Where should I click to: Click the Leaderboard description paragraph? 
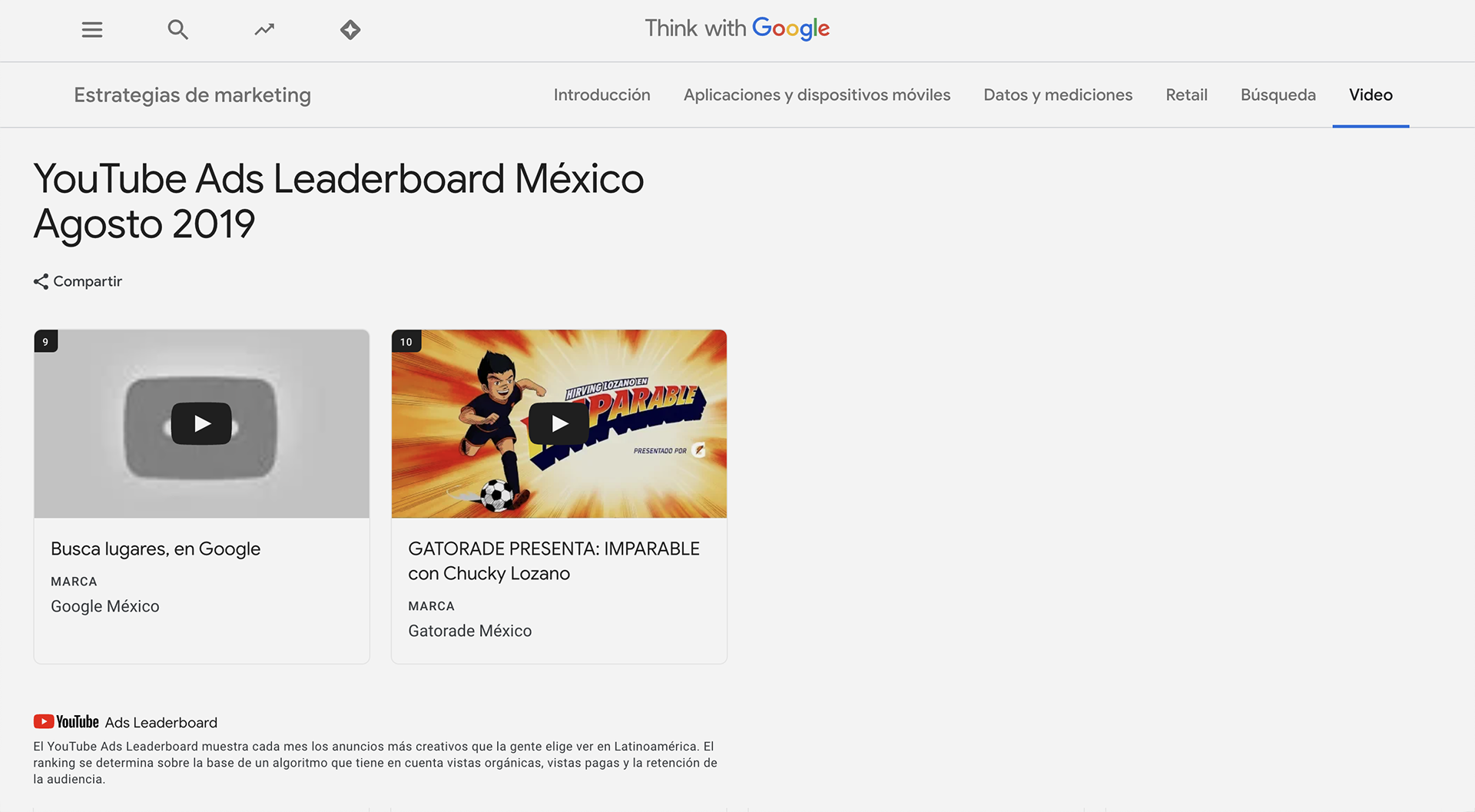(375, 763)
